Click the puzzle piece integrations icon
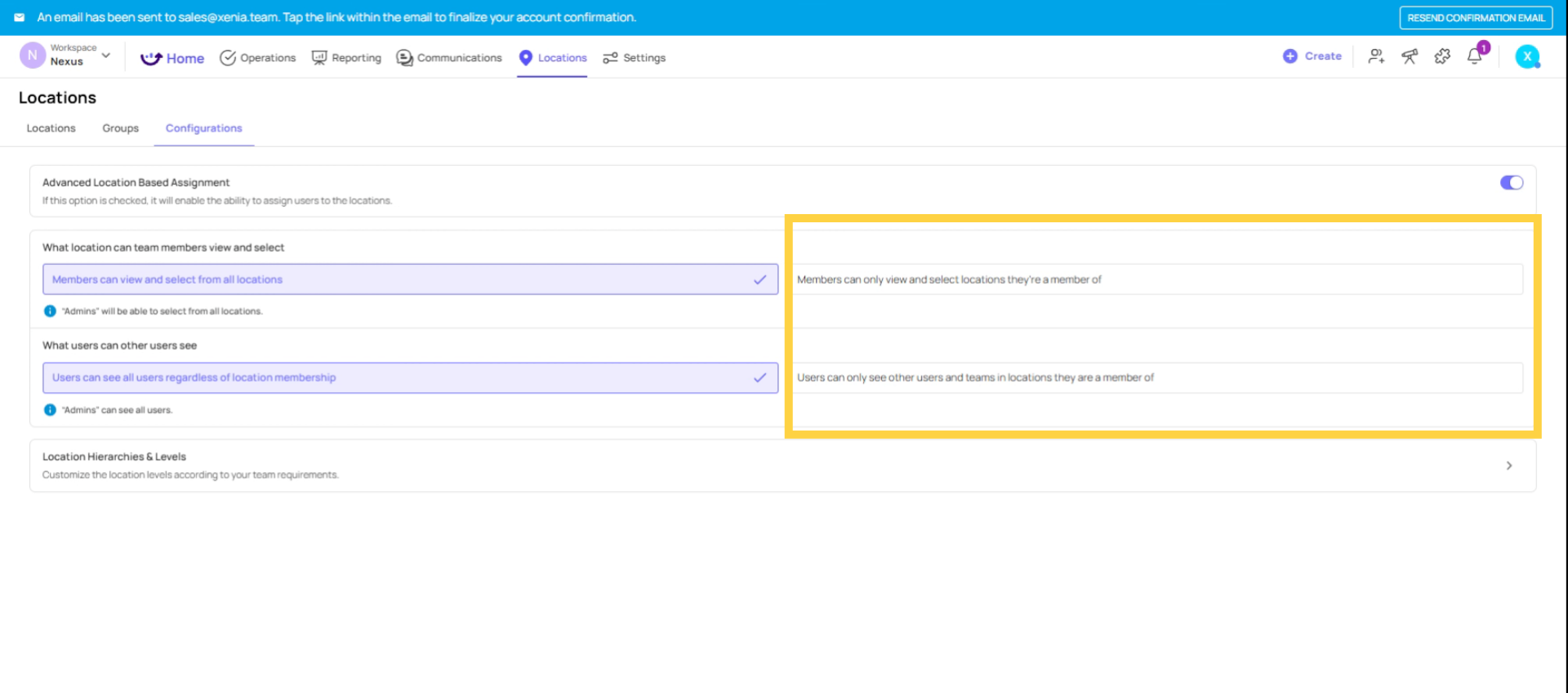Screen dimensions: 1568x693 pyautogui.click(x=1442, y=56)
